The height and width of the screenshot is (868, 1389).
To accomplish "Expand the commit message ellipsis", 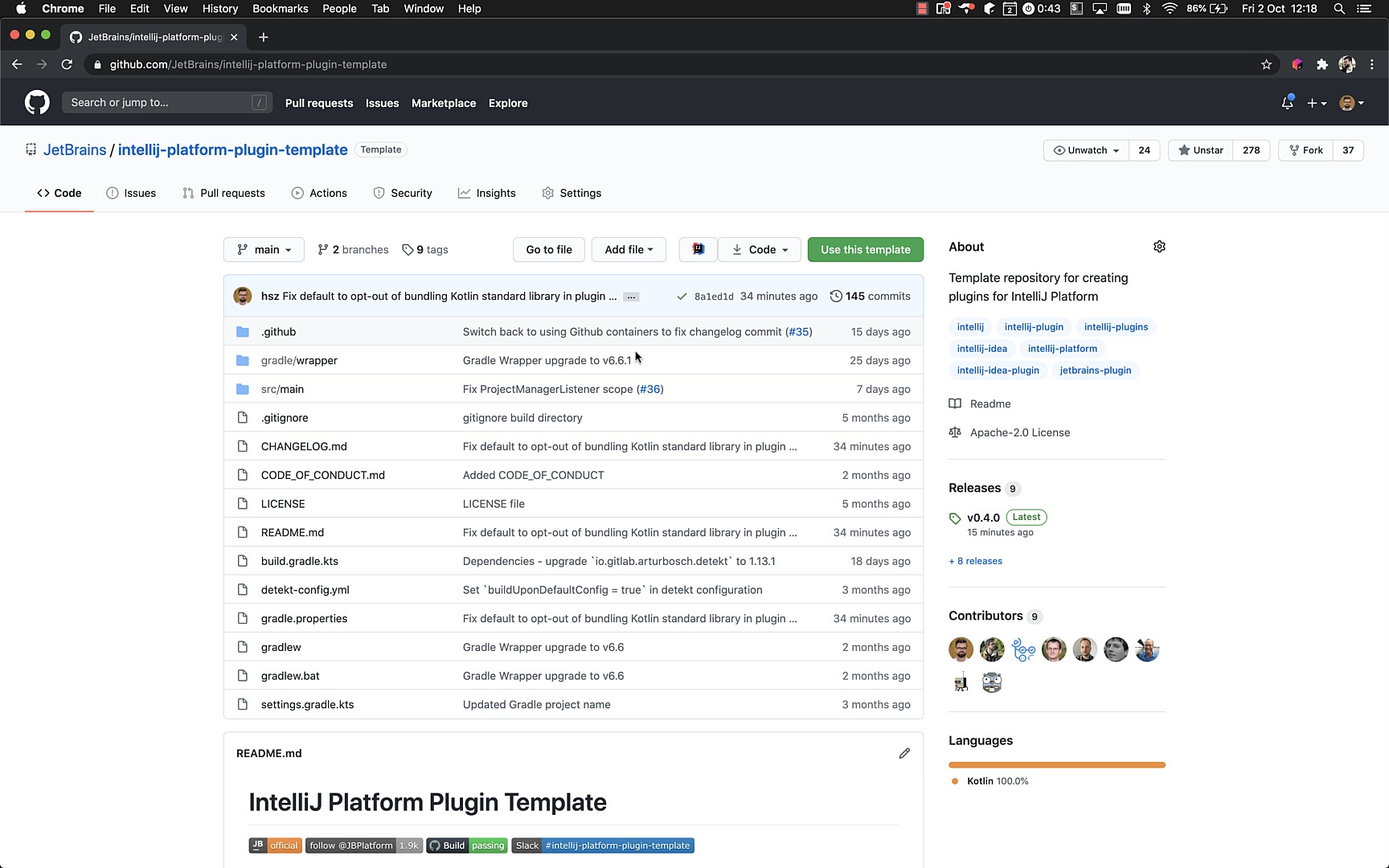I will click(x=632, y=297).
